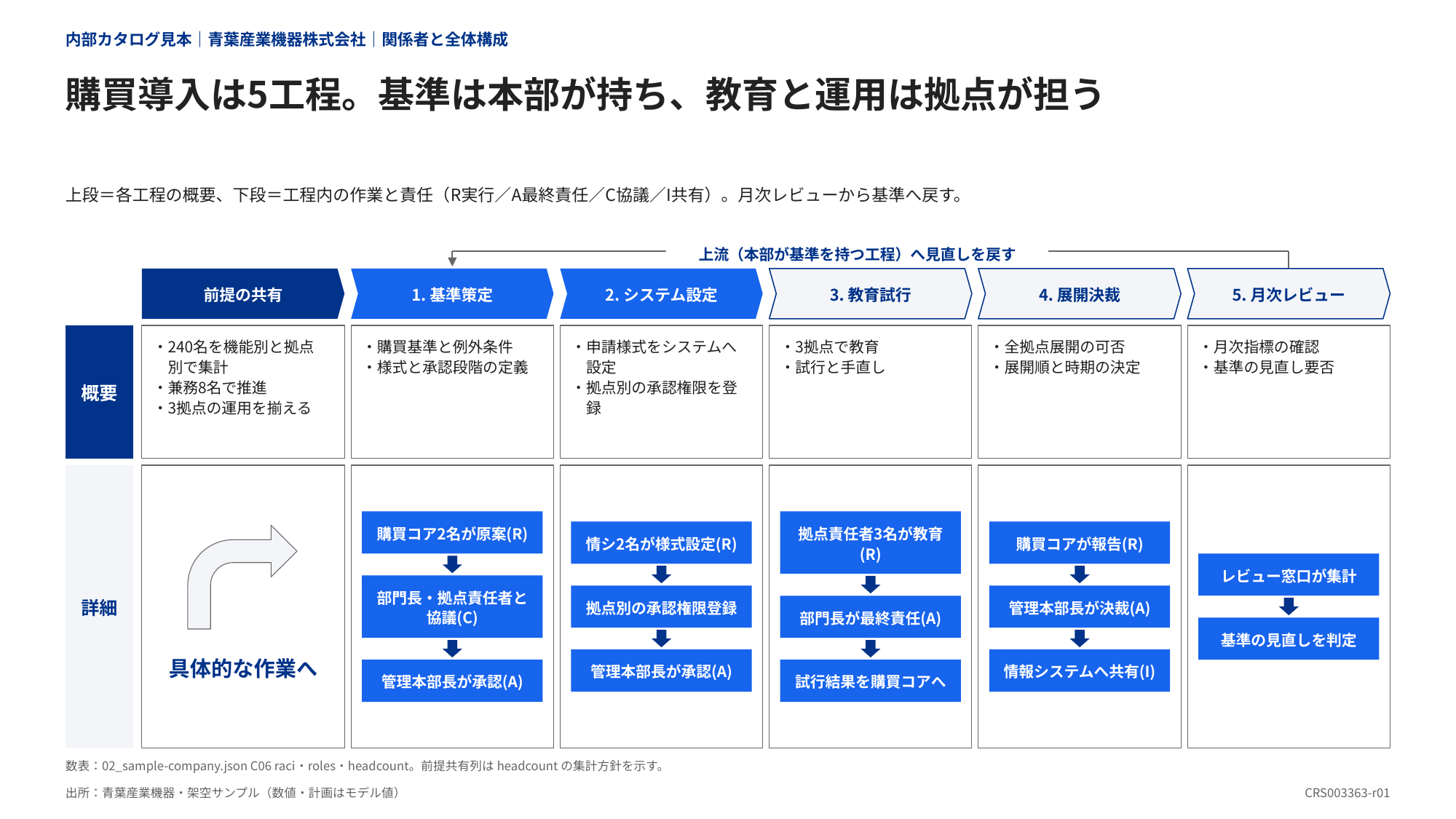
Task: Click the 拠点別の承認権限登録 box
Action: click(661, 607)
